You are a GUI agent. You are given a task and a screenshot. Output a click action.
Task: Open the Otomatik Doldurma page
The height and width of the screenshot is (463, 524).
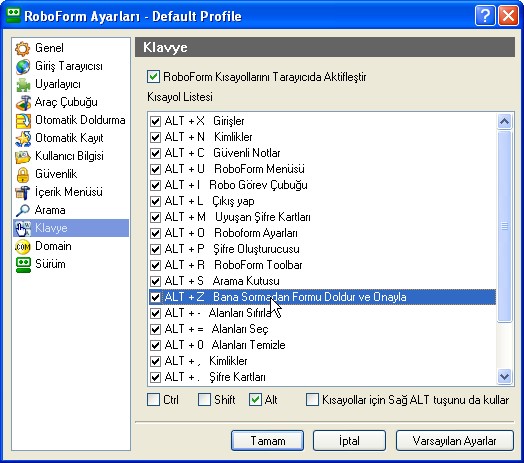(71, 120)
